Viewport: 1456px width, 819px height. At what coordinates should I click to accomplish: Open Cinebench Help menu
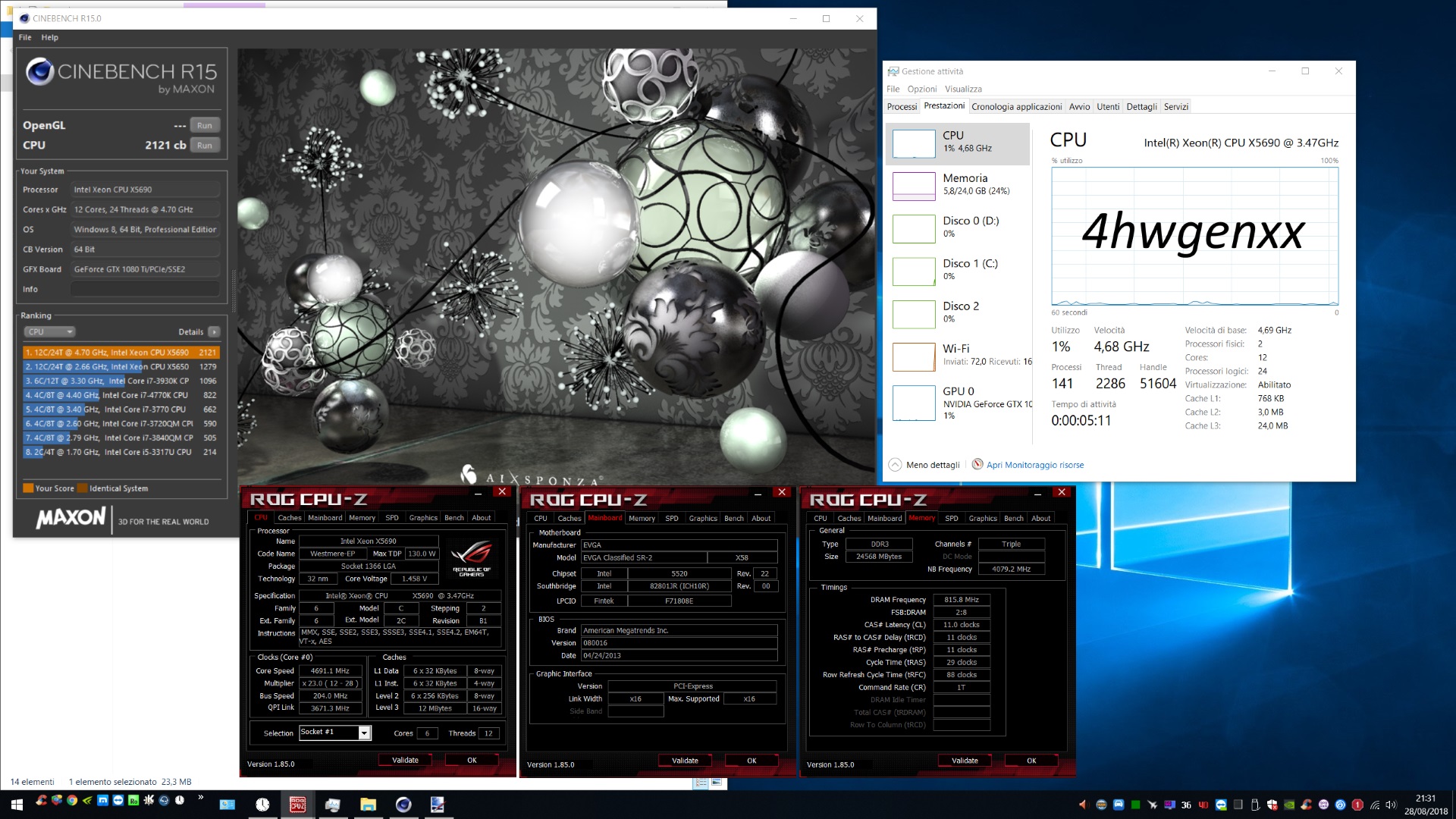pos(49,37)
